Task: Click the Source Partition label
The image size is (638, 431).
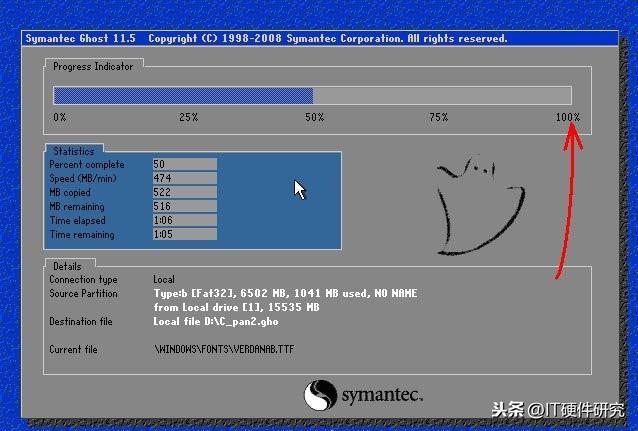Action: tap(83, 293)
